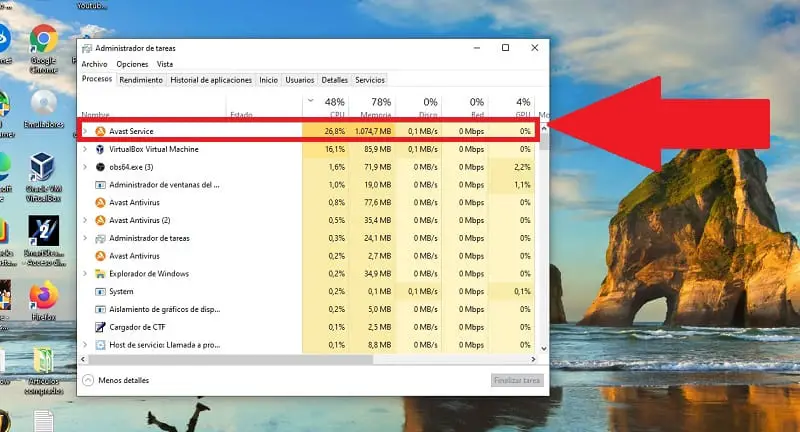Open Oracle VM VirtualBox desktop shortcut
Image resolution: width=800 pixels, height=432 pixels.
tap(42, 176)
